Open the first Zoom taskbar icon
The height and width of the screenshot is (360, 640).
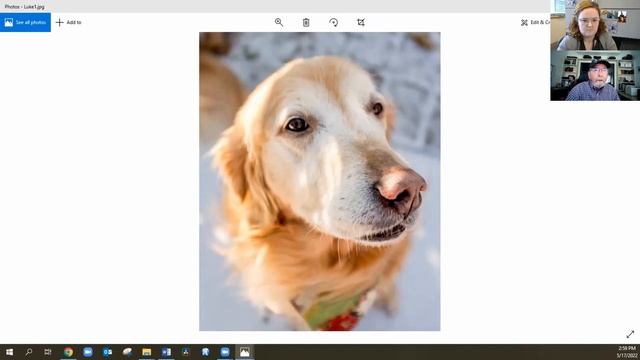coord(88,352)
